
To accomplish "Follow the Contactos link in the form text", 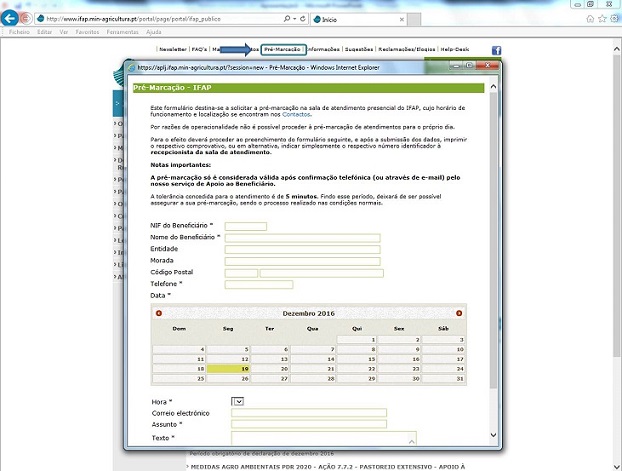I will (x=296, y=114).
